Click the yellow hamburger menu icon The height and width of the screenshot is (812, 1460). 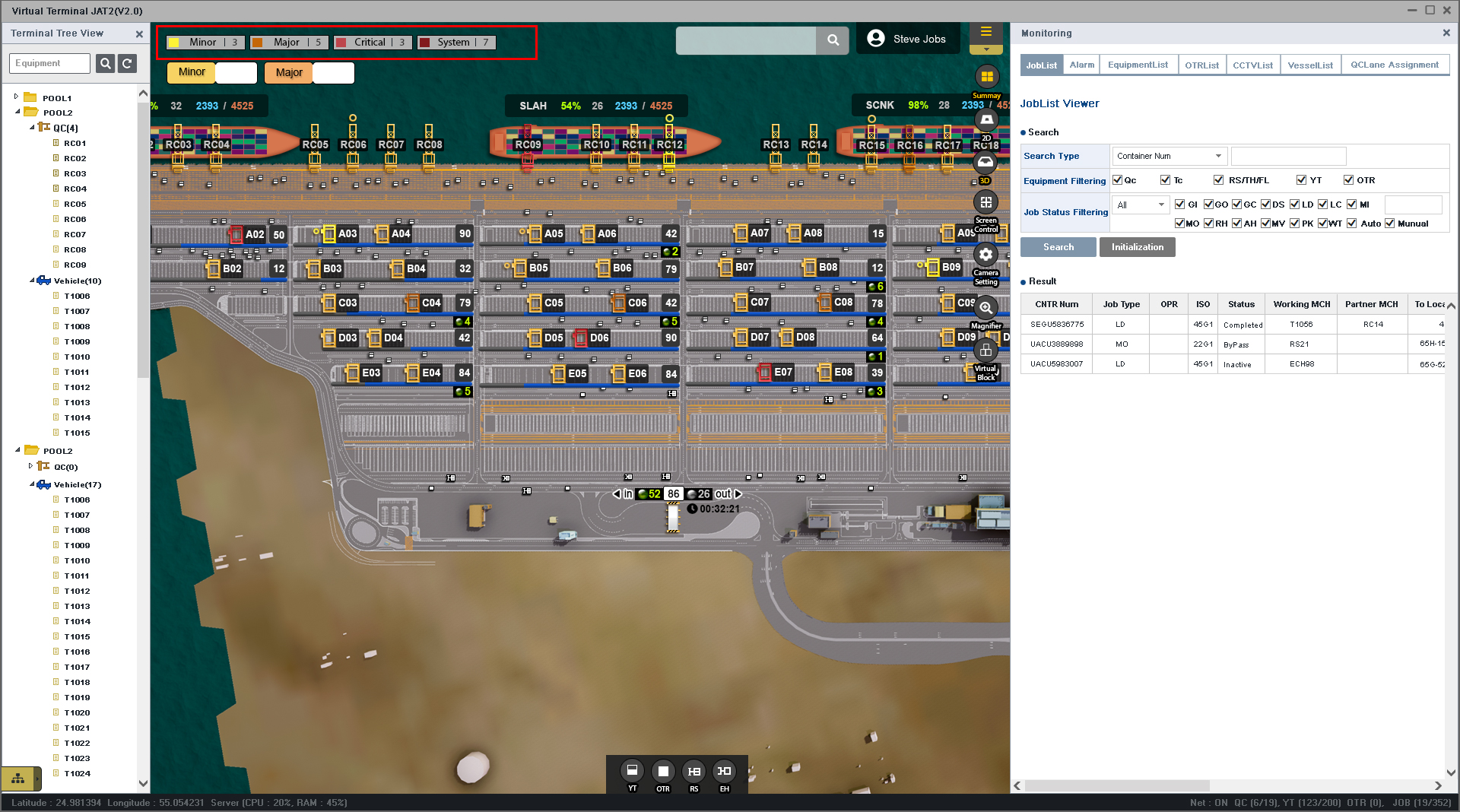[x=986, y=32]
